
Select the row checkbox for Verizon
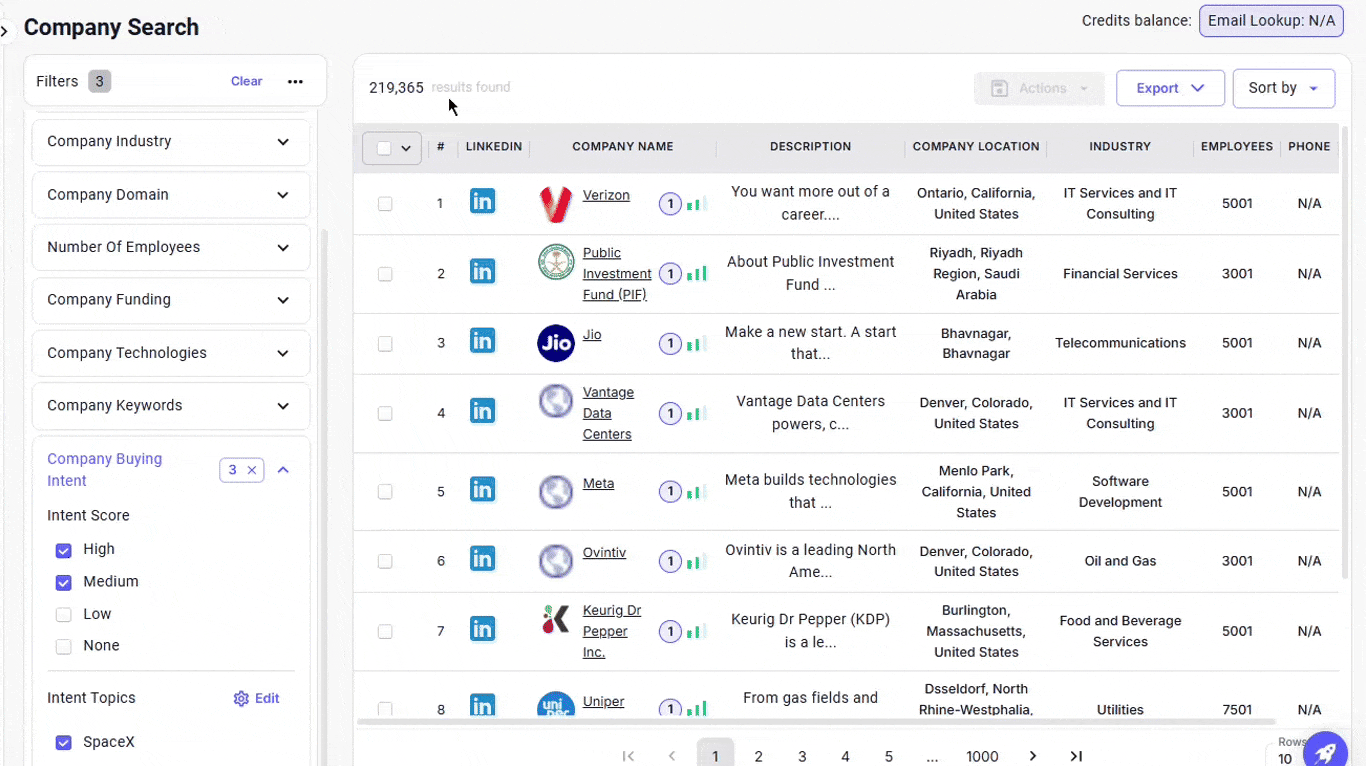(385, 204)
